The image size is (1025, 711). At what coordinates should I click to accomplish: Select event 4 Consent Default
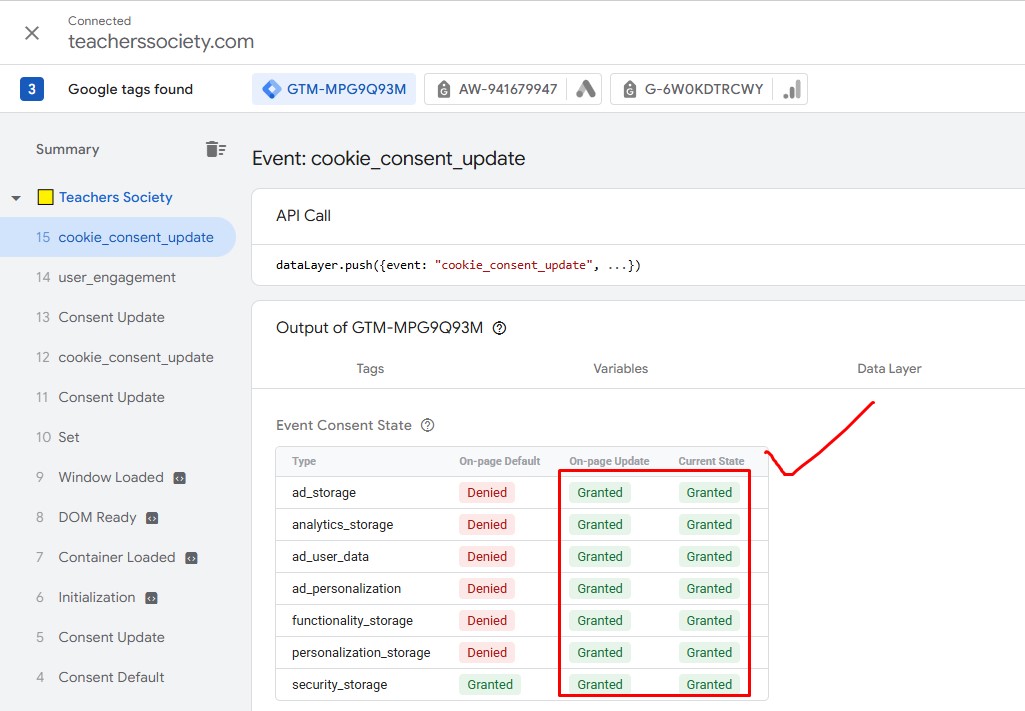[111, 677]
